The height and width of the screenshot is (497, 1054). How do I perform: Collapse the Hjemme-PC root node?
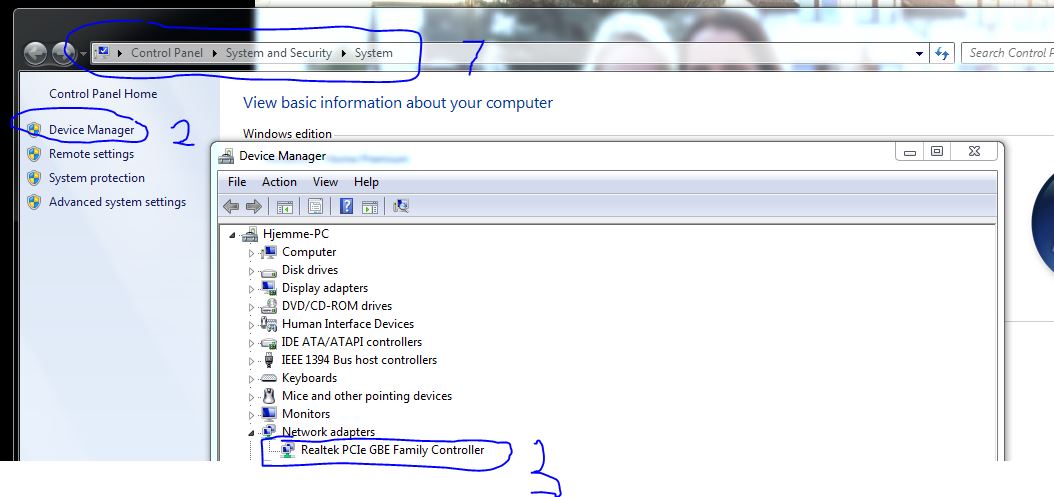[x=232, y=235]
